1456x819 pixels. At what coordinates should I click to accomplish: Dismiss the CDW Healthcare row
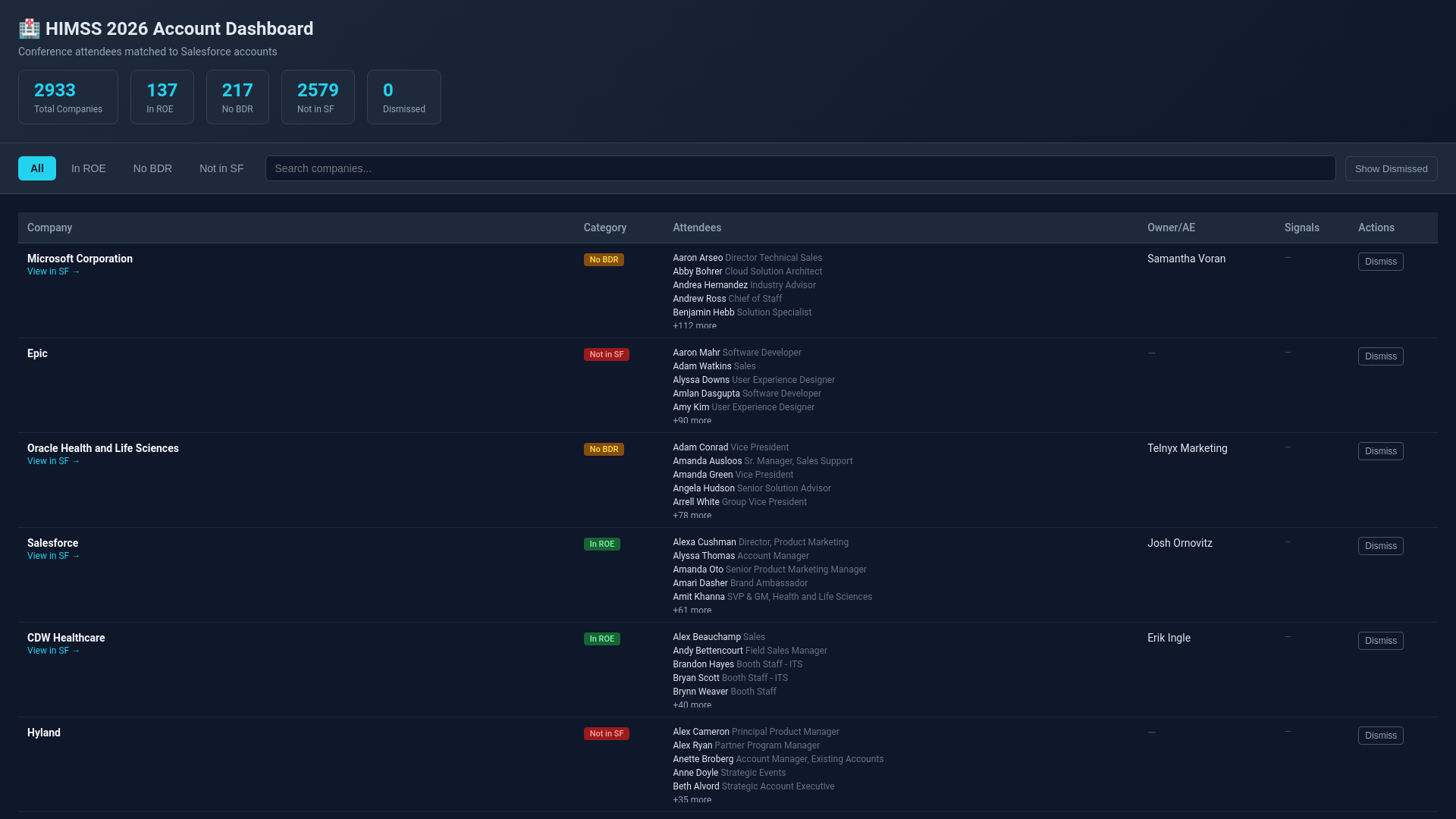(1380, 641)
